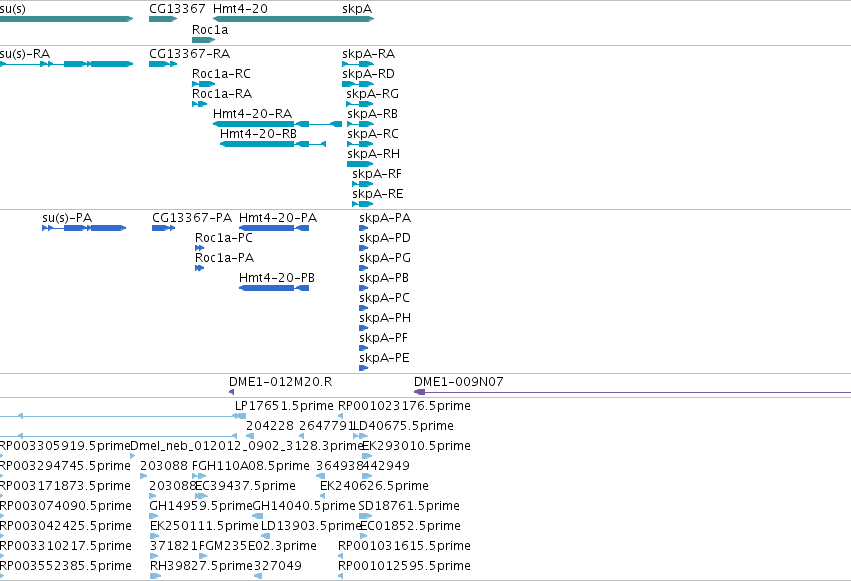
Task: Select skpA-PH protein label
Action: click(x=385, y=318)
